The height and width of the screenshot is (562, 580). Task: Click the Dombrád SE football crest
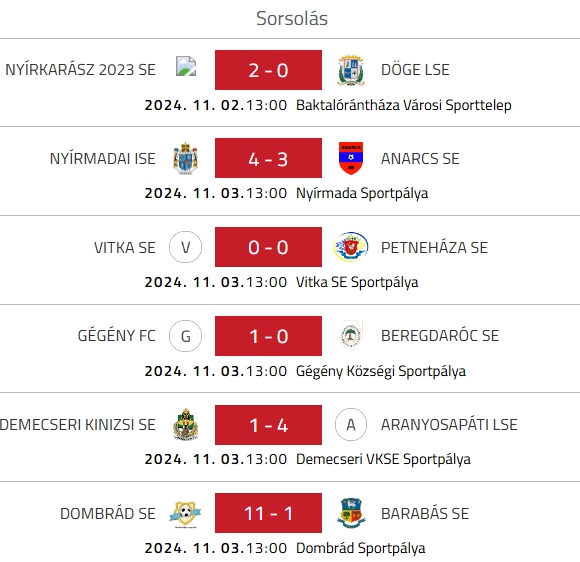(x=185, y=514)
